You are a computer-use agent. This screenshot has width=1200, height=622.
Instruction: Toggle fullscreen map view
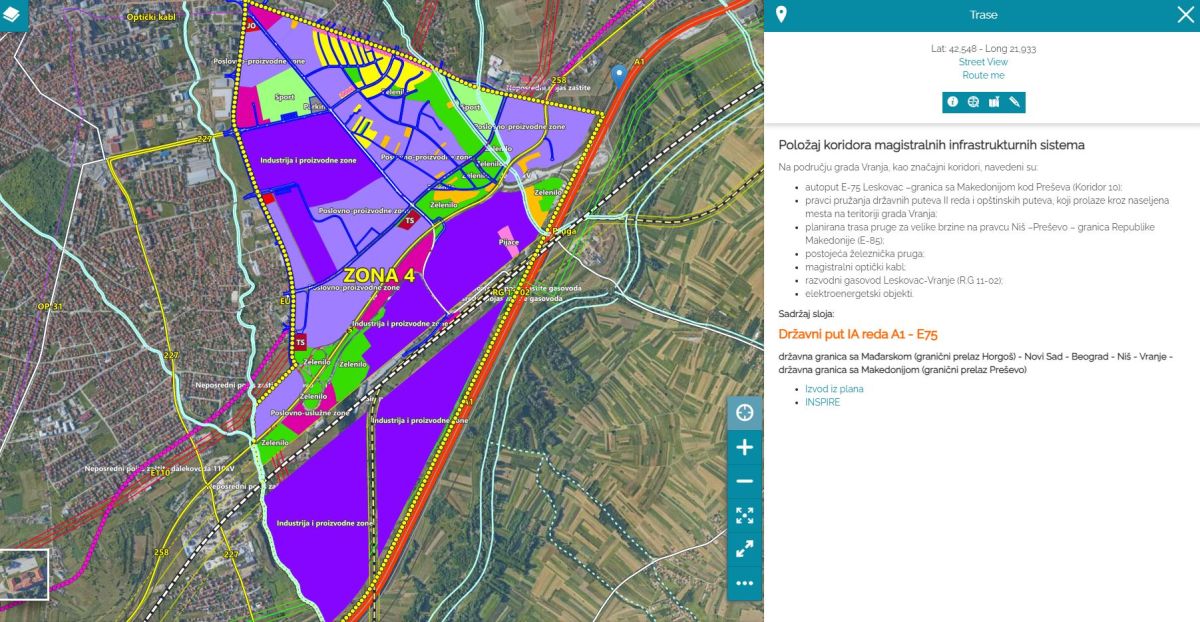point(744,549)
